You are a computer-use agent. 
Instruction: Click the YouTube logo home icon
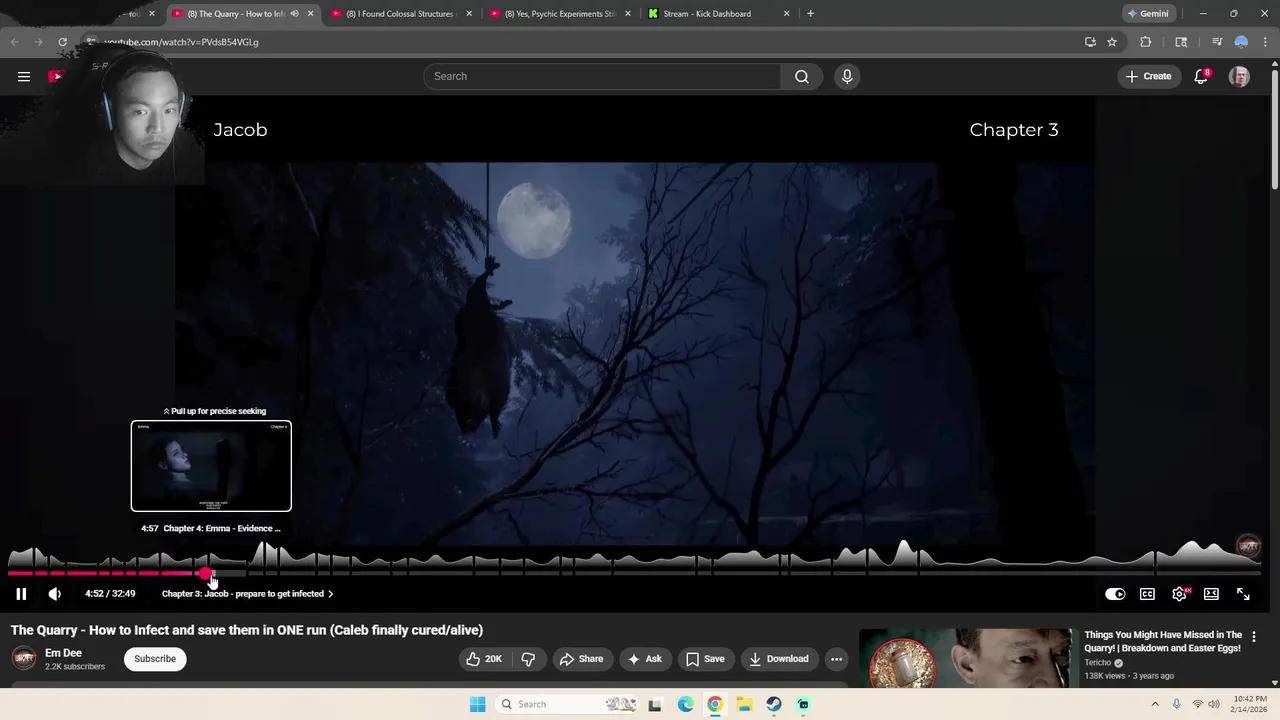(56, 76)
